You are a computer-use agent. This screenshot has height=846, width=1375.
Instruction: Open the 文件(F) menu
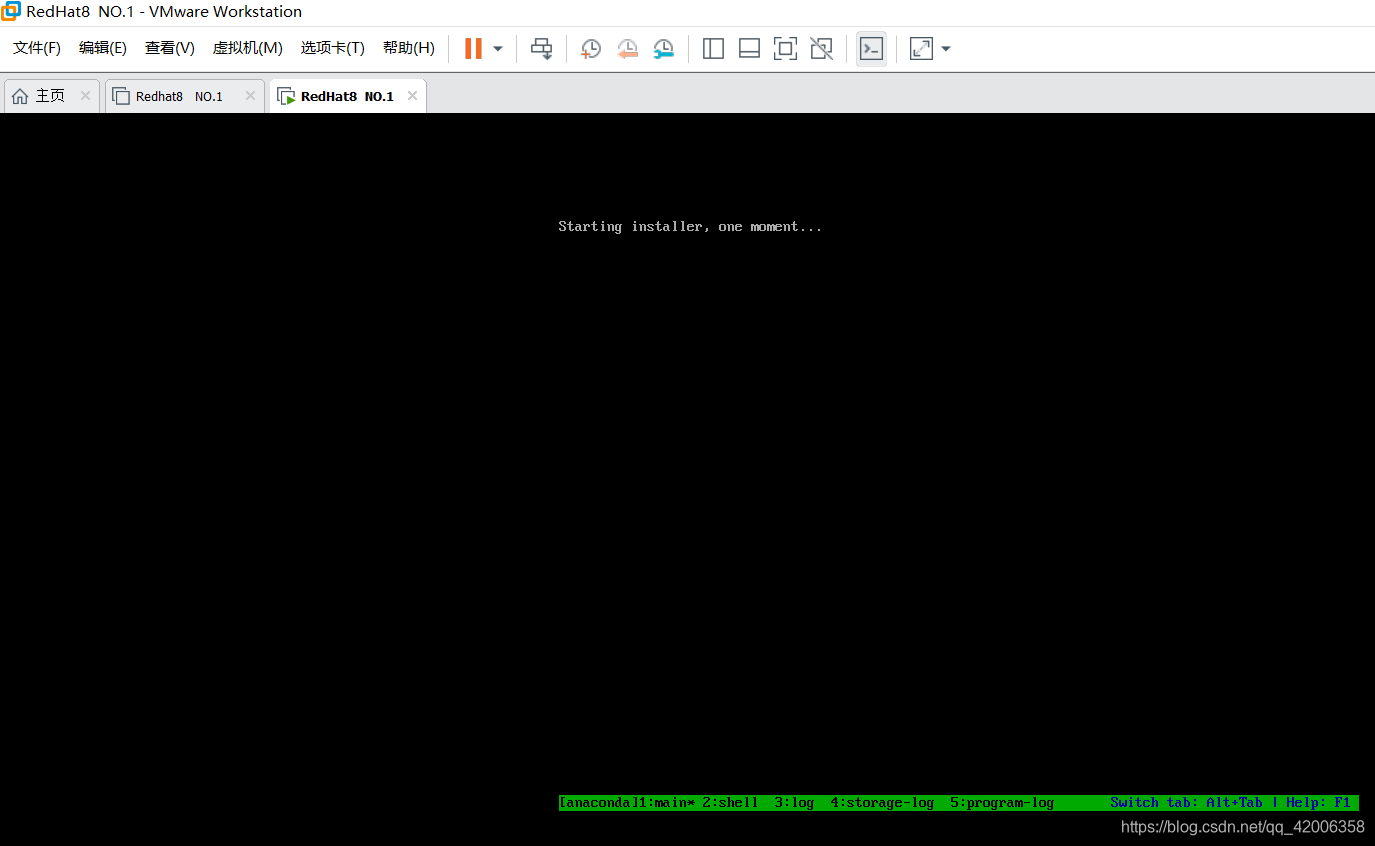coord(37,48)
